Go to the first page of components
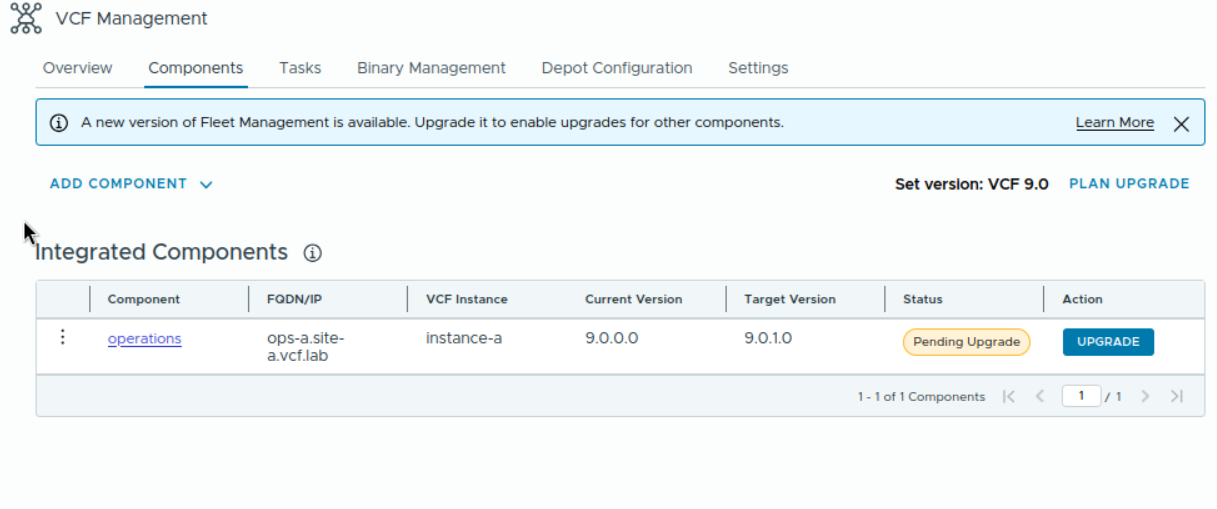This screenshot has height=509, width=1217. coord(1009,397)
